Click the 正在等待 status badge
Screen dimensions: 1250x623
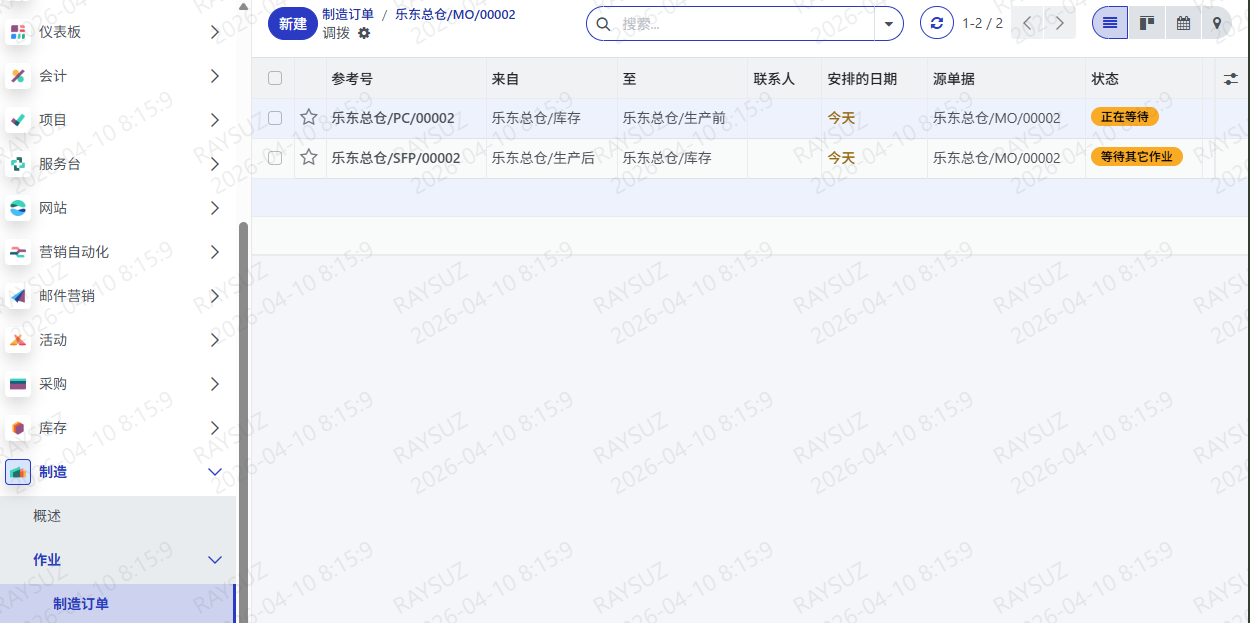click(1125, 117)
